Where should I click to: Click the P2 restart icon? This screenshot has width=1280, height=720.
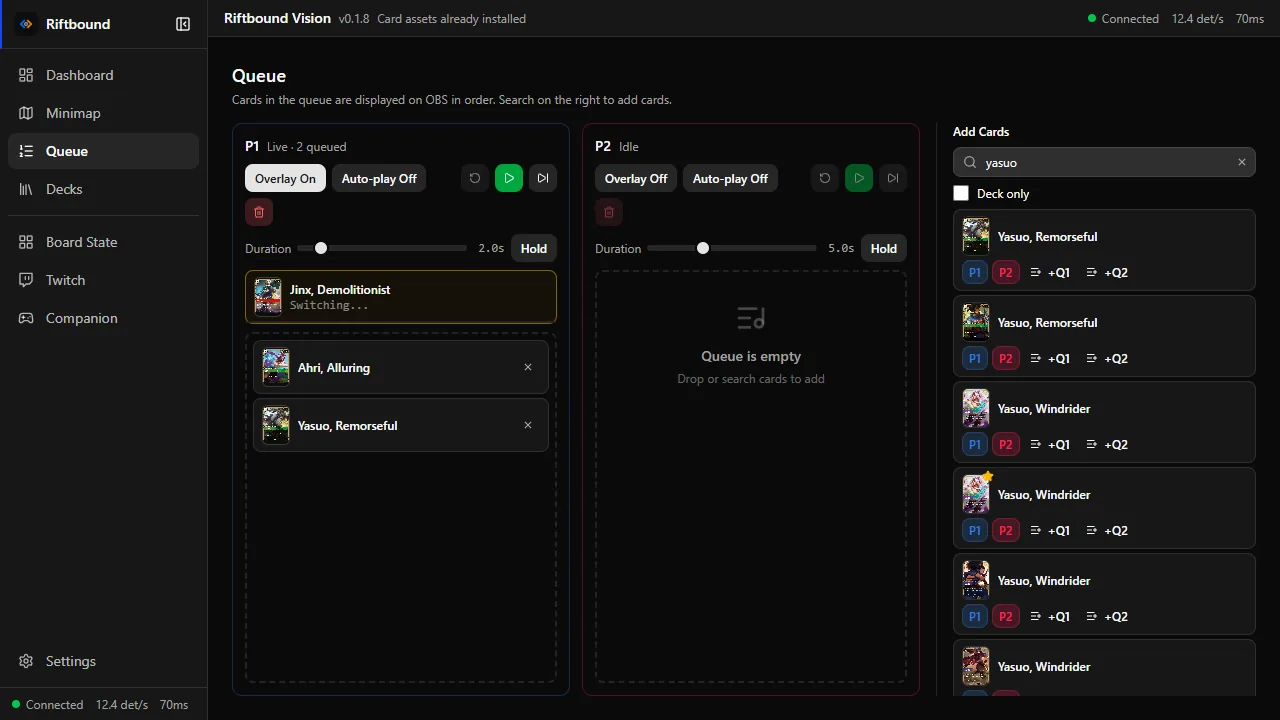pyautogui.click(x=825, y=178)
